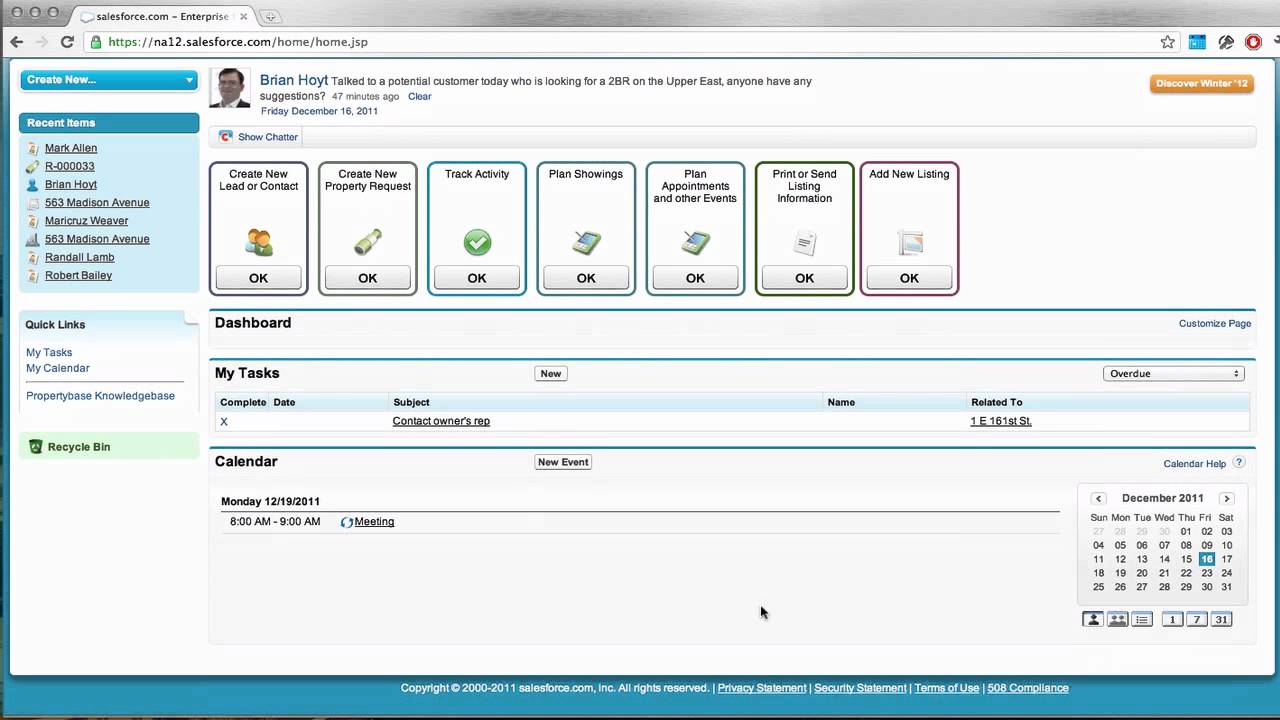Click OK under Track Activity
This screenshot has width=1280, height=720.
477,278
